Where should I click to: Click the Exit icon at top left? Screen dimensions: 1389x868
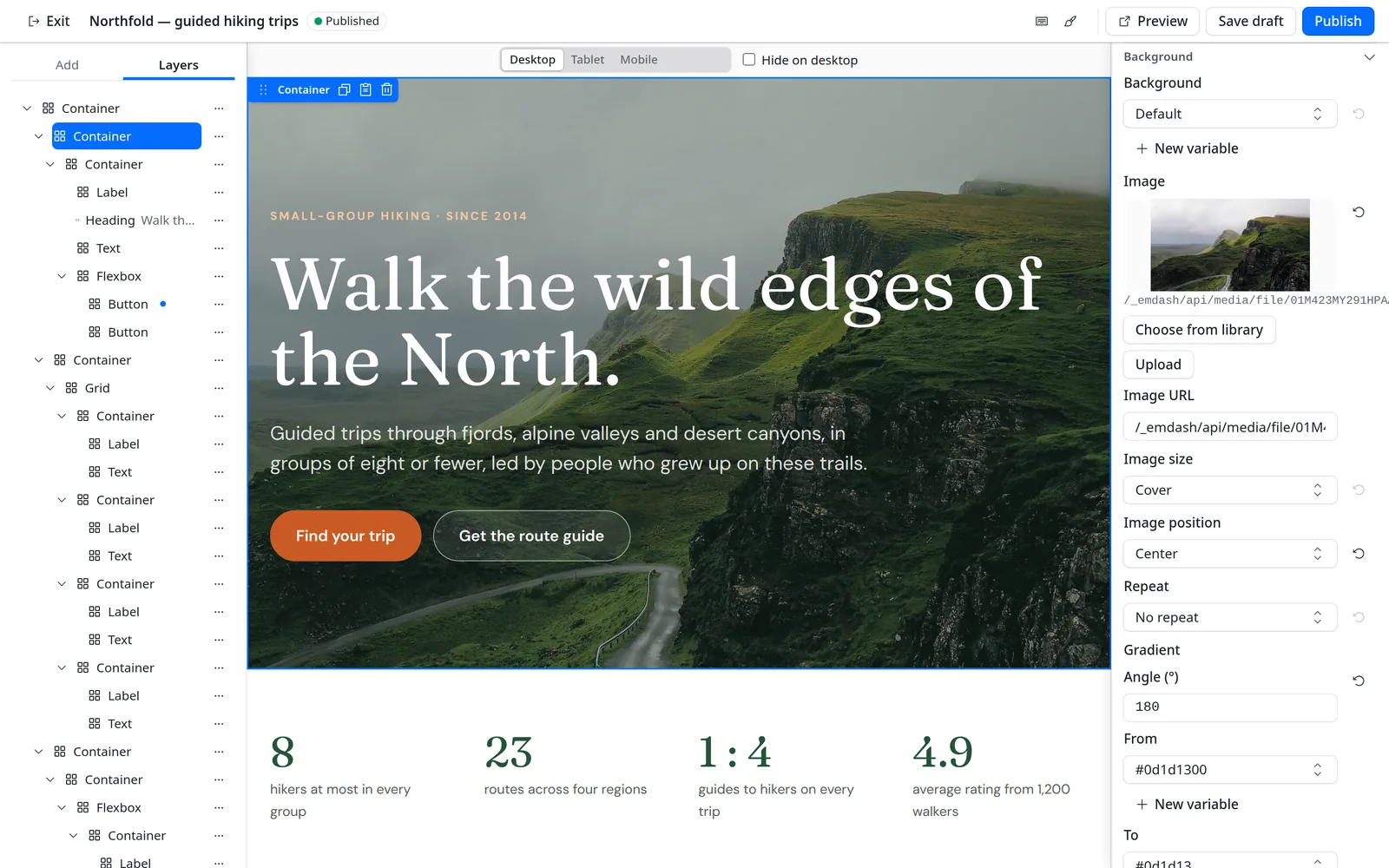pyautogui.click(x=34, y=21)
